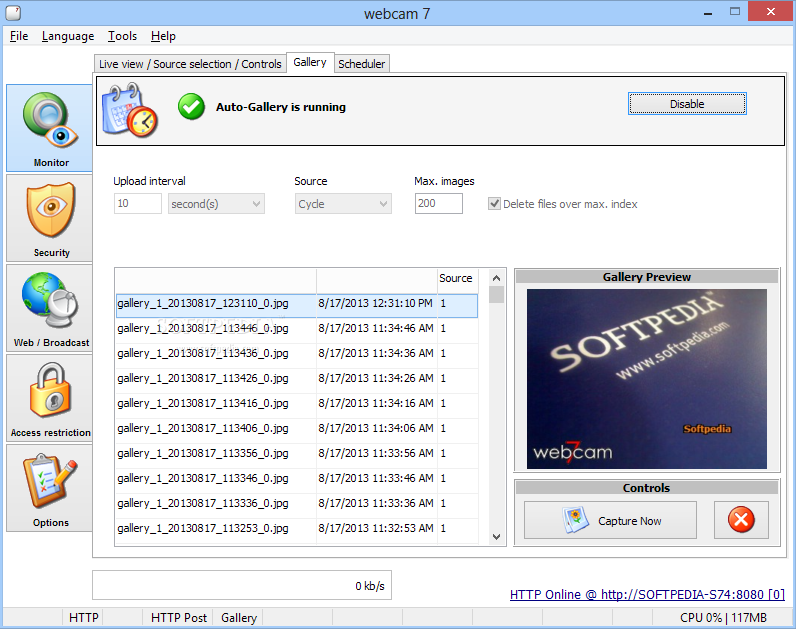796x629 pixels.
Task: Disable the Auto-Gallery
Action: (687, 104)
